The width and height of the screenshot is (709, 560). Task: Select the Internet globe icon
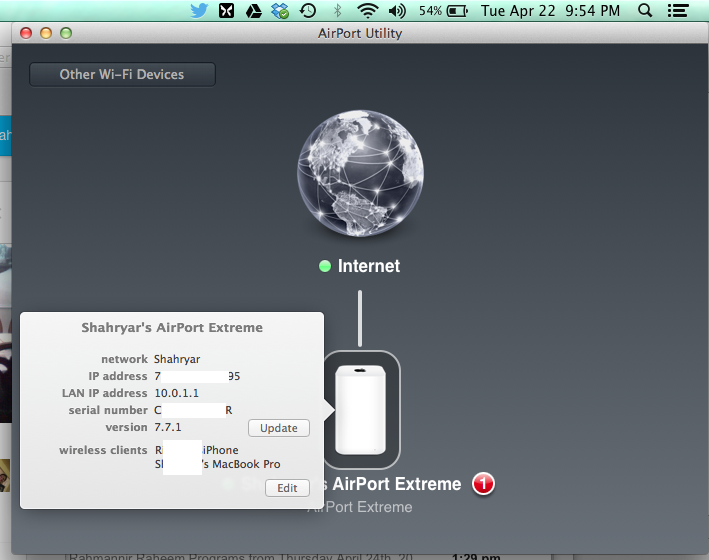360,173
